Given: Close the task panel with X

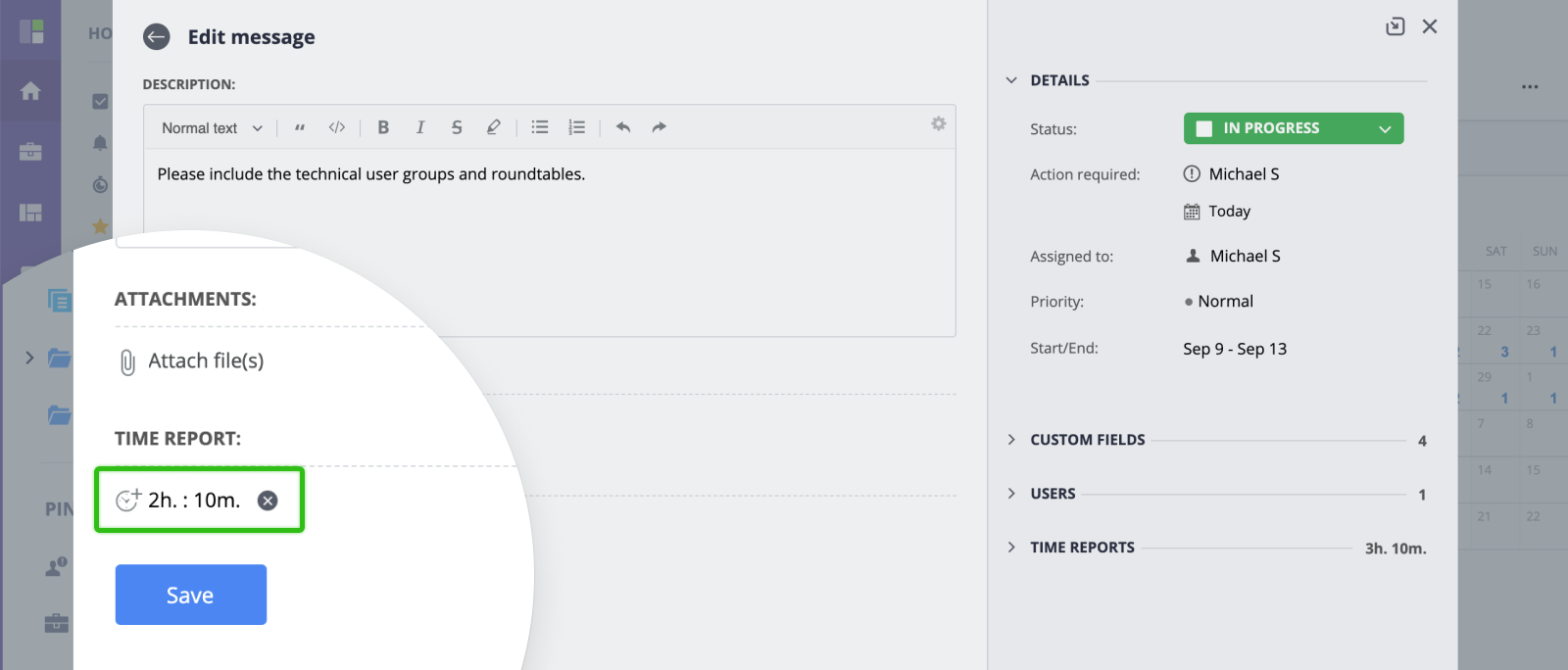Looking at the screenshot, I should coord(1430,26).
